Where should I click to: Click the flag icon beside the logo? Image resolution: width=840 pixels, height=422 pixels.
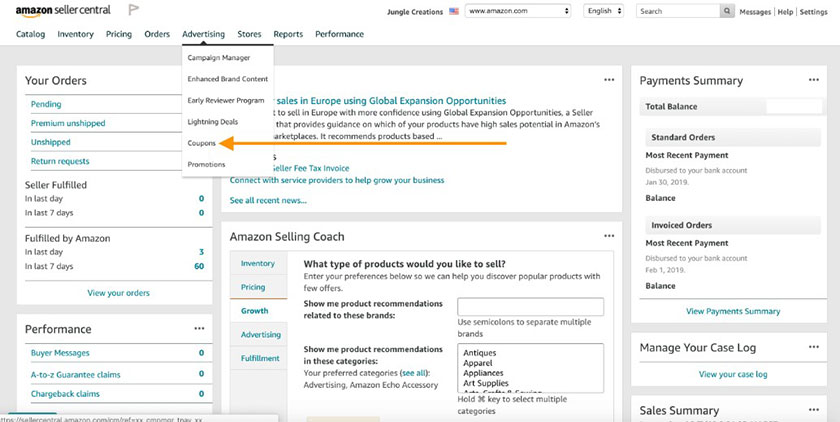(133, 10)
